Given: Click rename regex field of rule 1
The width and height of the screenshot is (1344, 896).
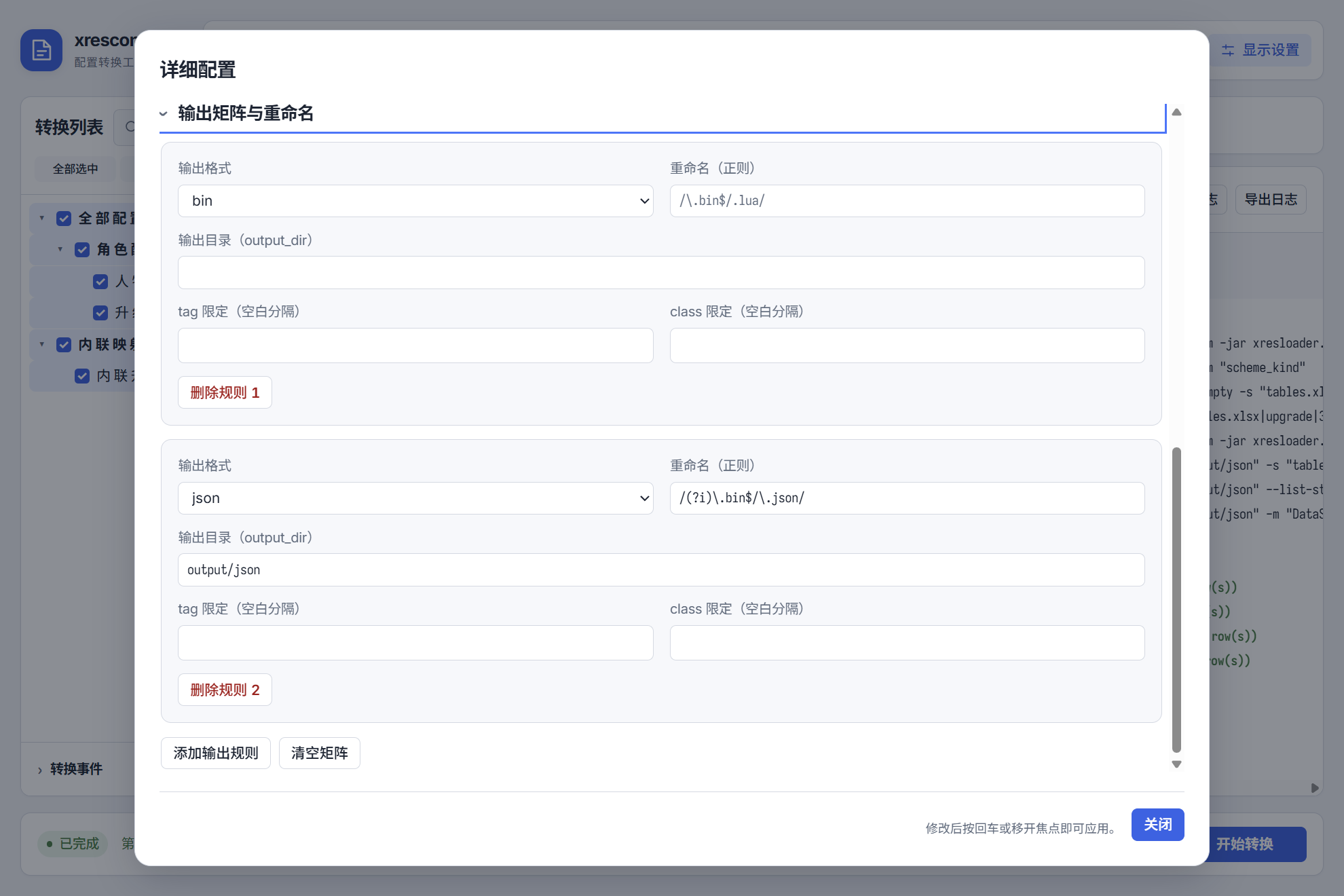Looking at the screenshot, I should [907, 201].
